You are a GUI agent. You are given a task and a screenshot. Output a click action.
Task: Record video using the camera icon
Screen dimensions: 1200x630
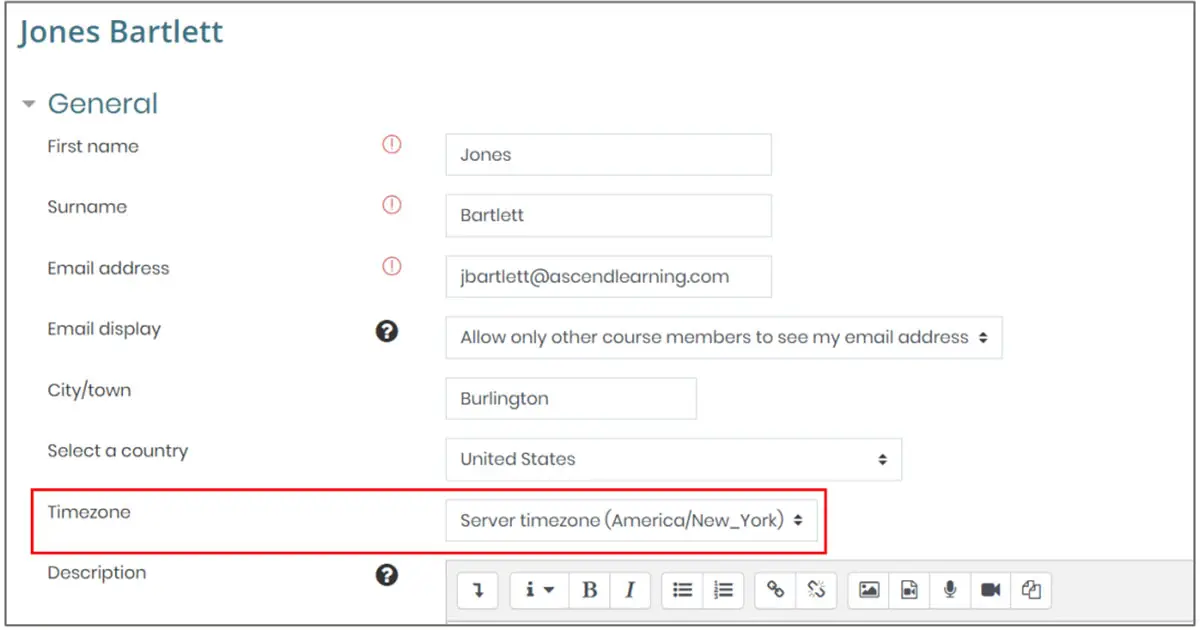coord(991,590)
